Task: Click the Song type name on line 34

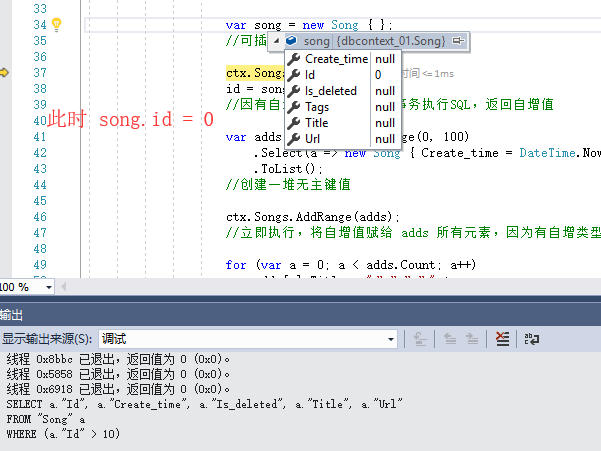Action: 345,25
